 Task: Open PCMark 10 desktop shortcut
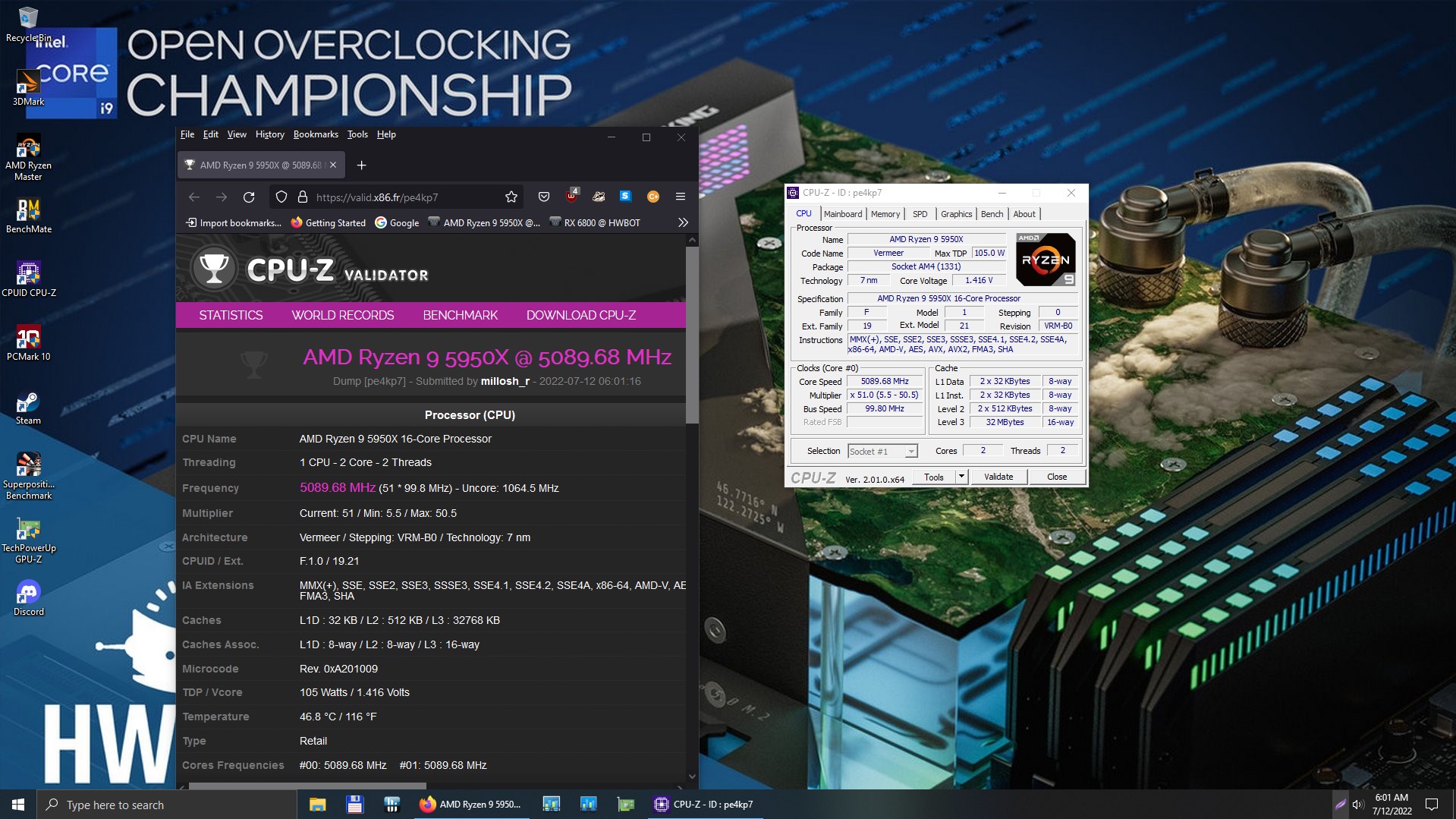click(x=28, y=343)
